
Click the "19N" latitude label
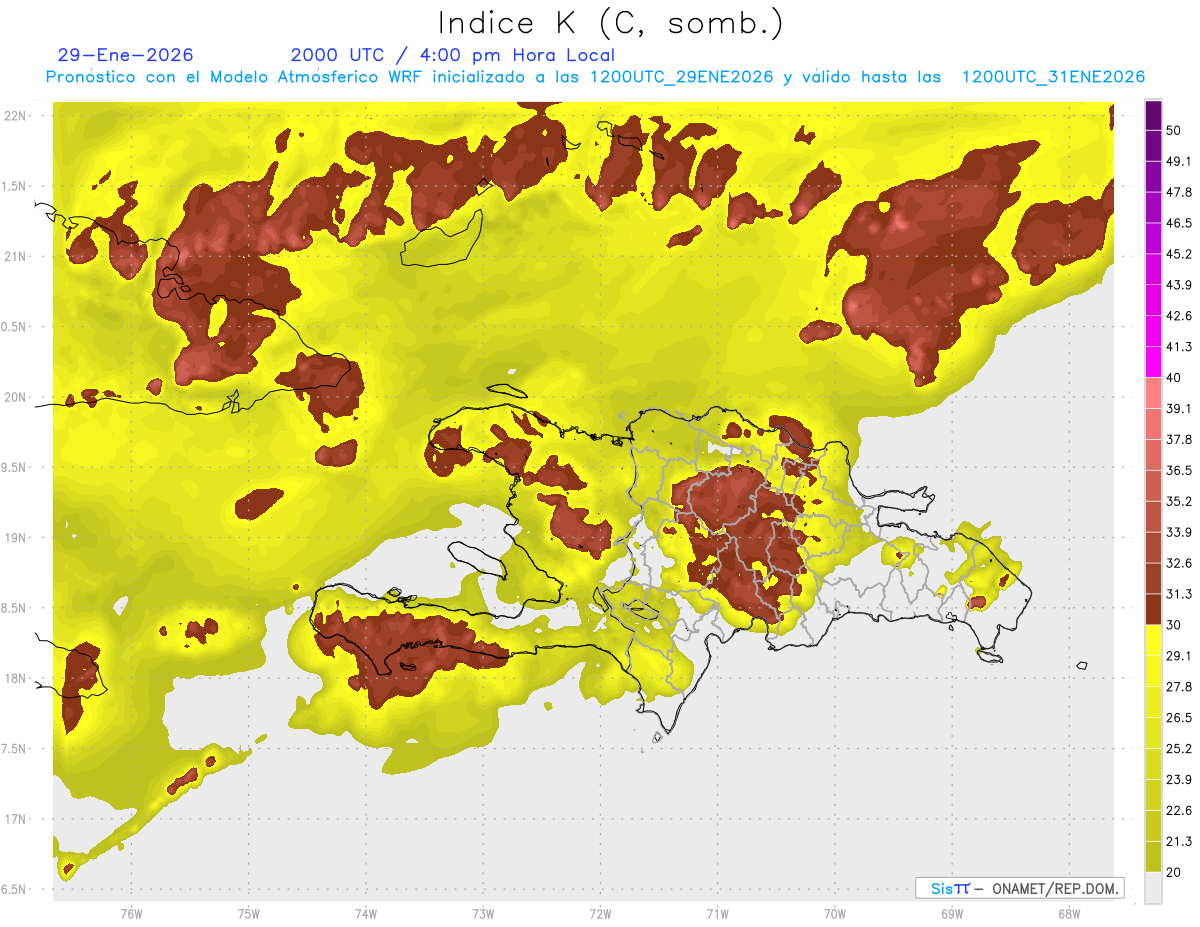coord(16,537)
